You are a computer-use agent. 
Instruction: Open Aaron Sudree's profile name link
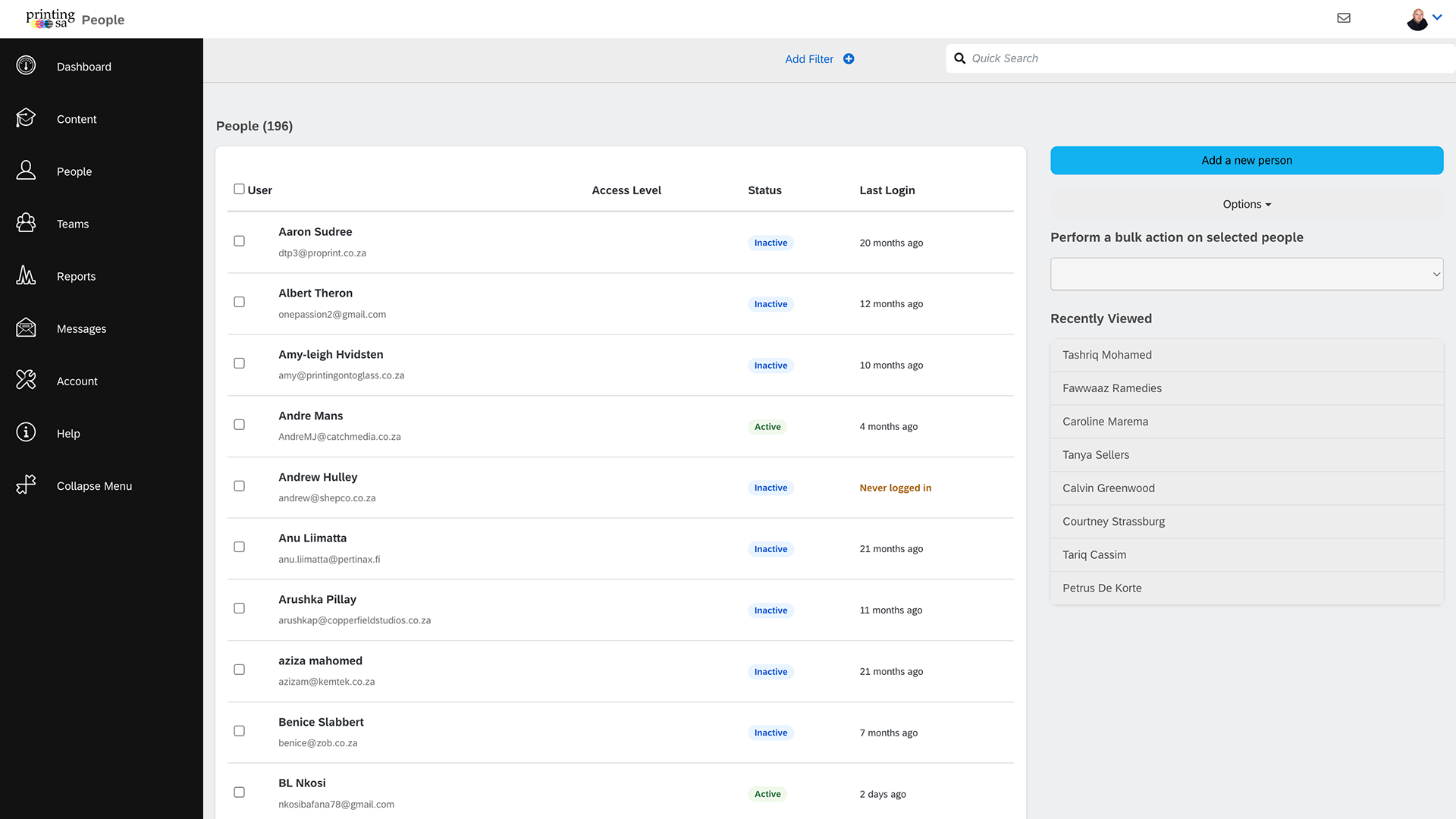point(315,232)
